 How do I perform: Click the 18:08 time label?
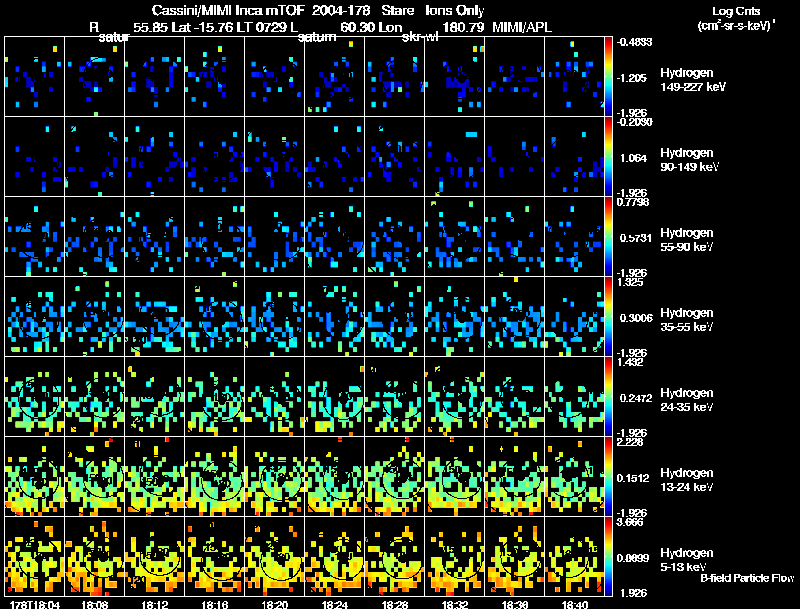pos(96,604)
